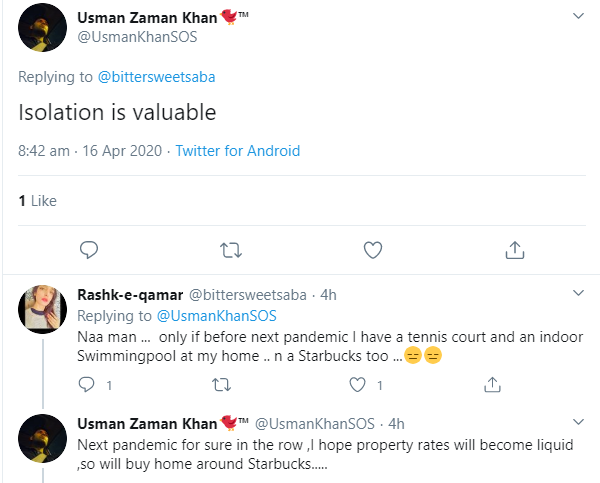Open Usman's avatar on the last reply
Viewport: 600px width, 483px height.
click(x=42, y=441)
